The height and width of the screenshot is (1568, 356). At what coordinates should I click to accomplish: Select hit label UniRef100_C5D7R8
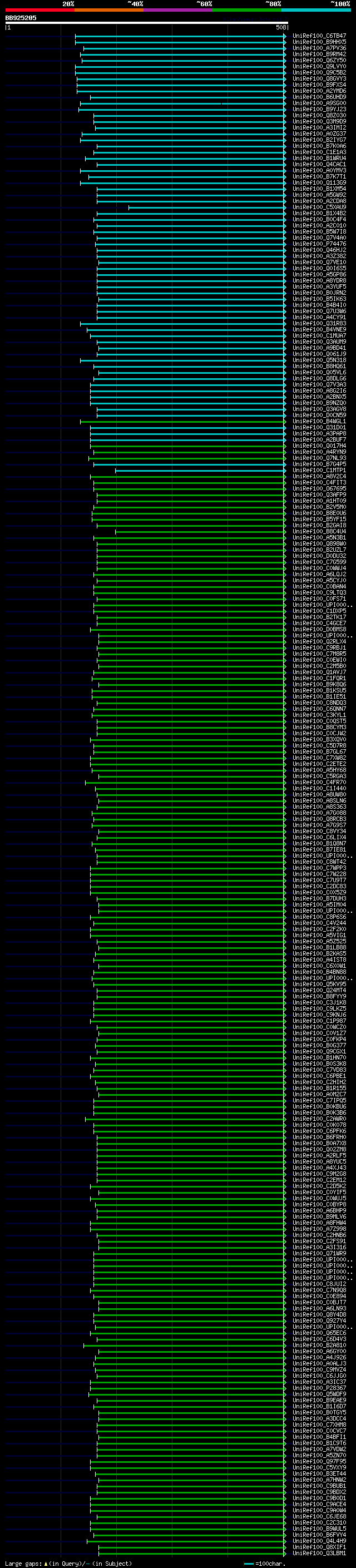click(319, 745)
